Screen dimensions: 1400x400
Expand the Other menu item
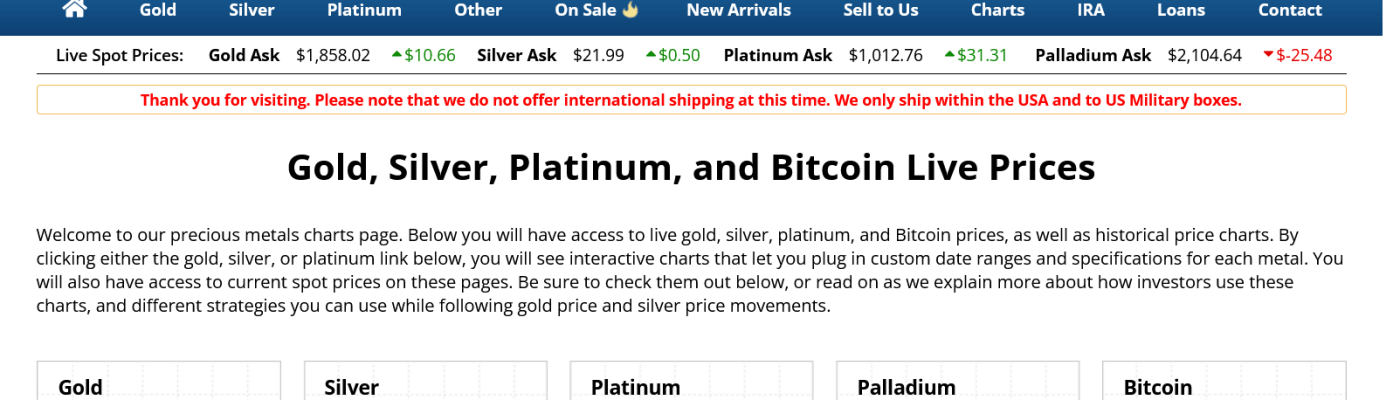coord(478,10)
